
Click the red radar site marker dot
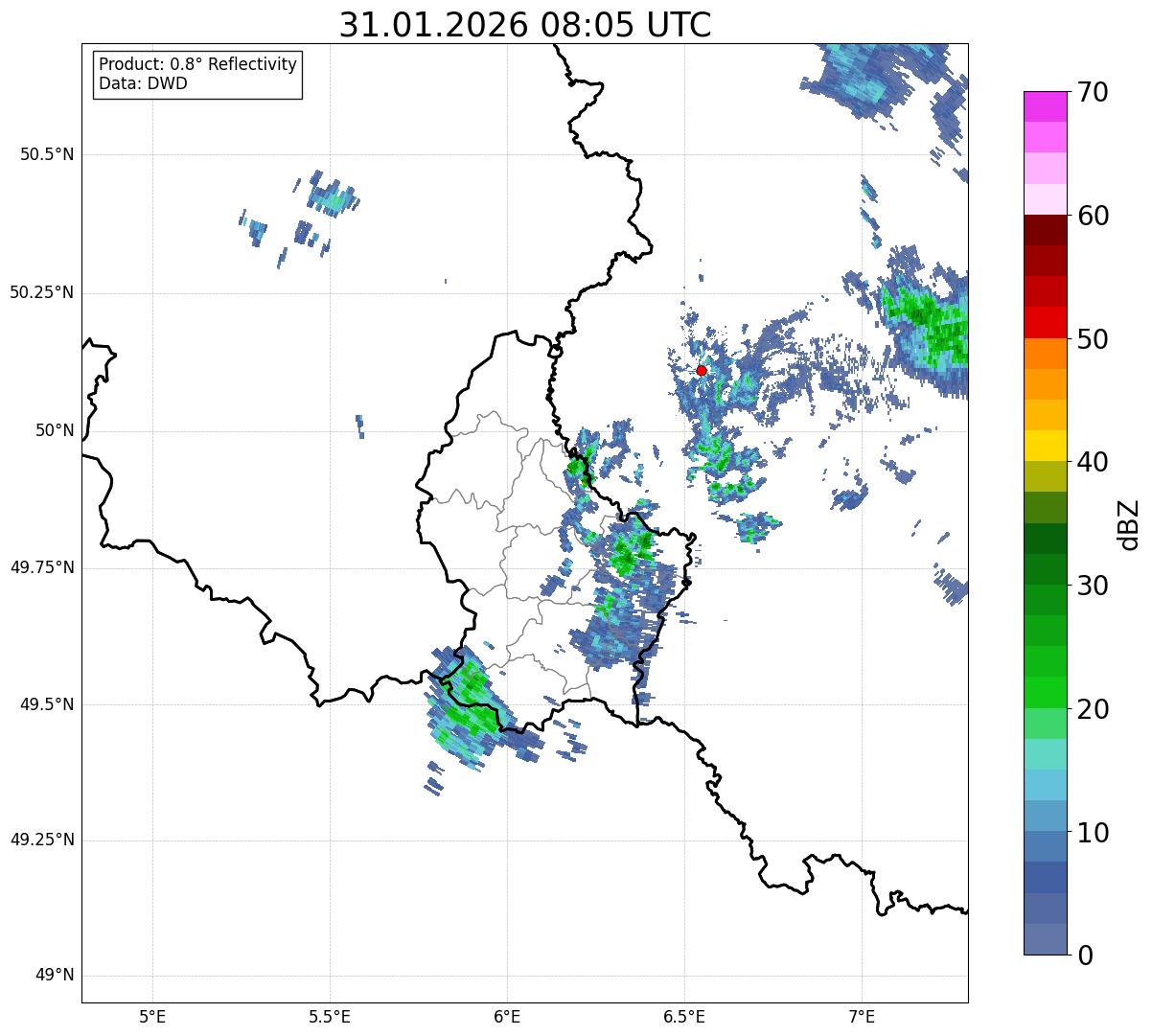point(701,370)
